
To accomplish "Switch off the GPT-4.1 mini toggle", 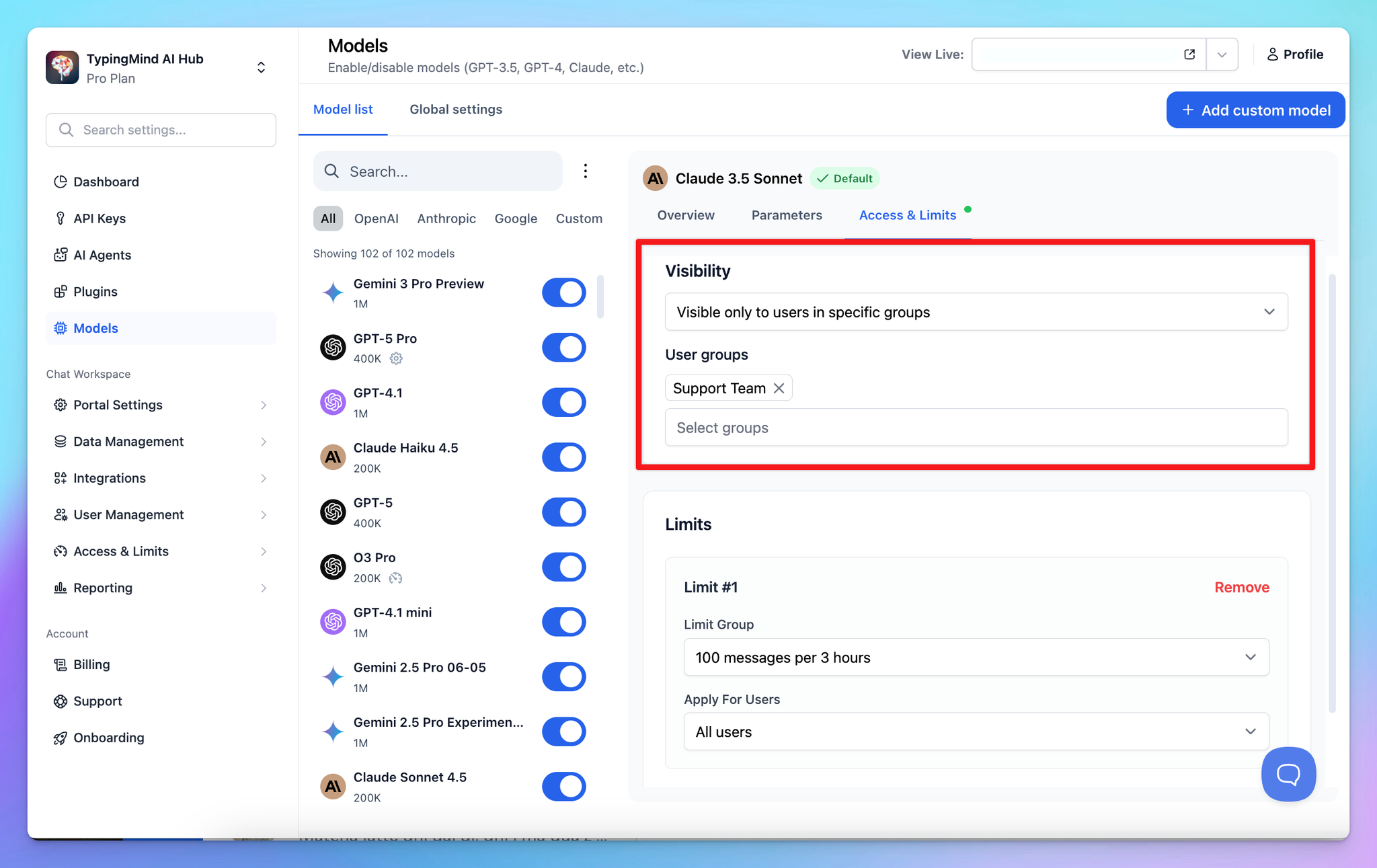I will pos(563,622).
